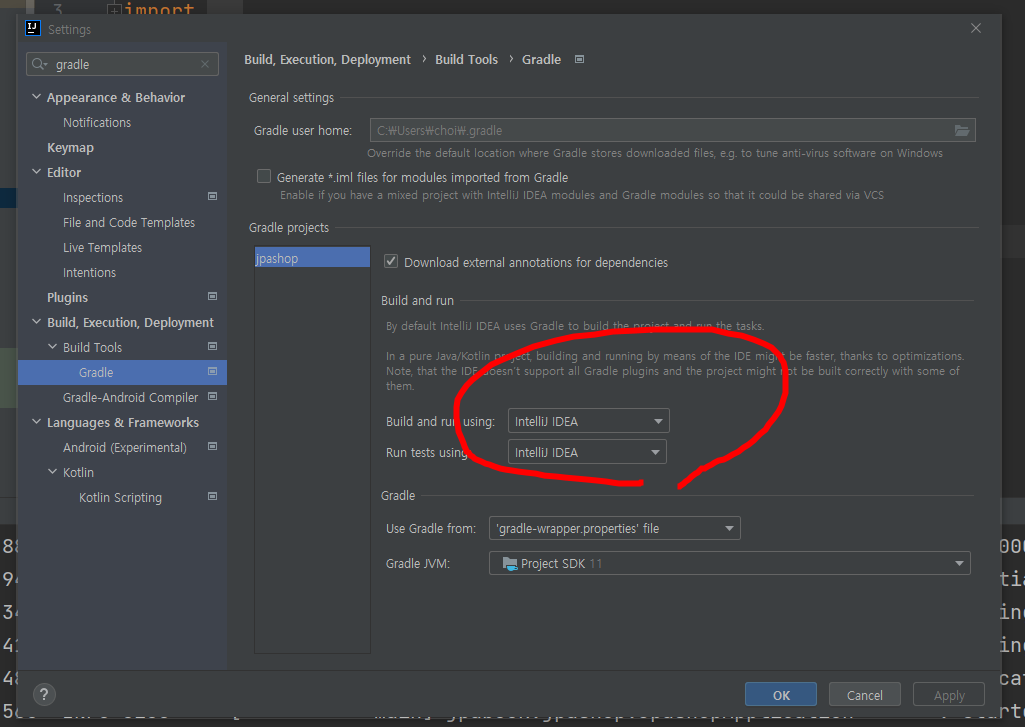Uncheck Download external annotations for dependencies
This screenshot has width=1025, height=727.
tap(391, 262)
